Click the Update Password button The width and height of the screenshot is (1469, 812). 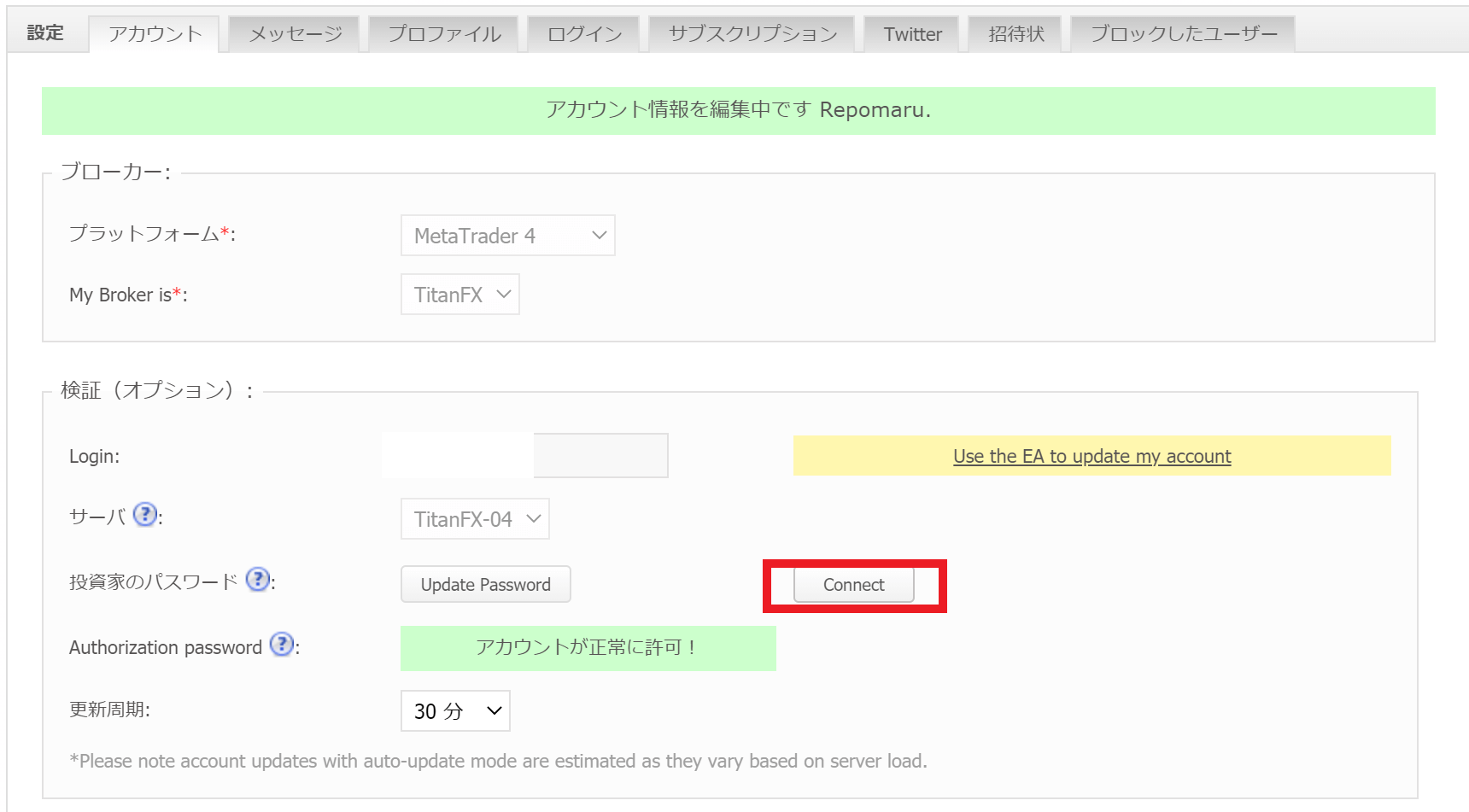486,585
